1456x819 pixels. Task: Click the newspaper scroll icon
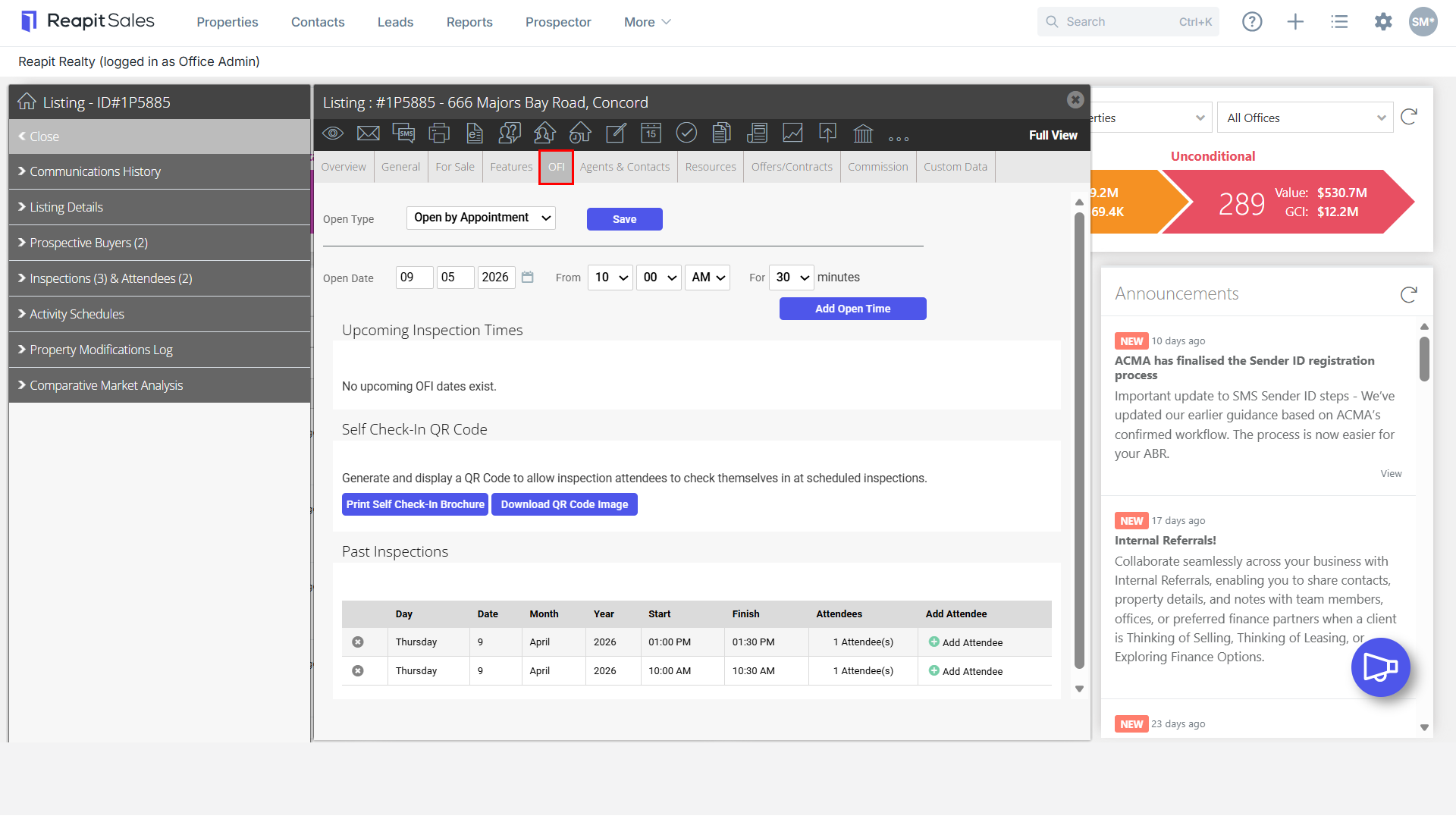coord(757,133)
